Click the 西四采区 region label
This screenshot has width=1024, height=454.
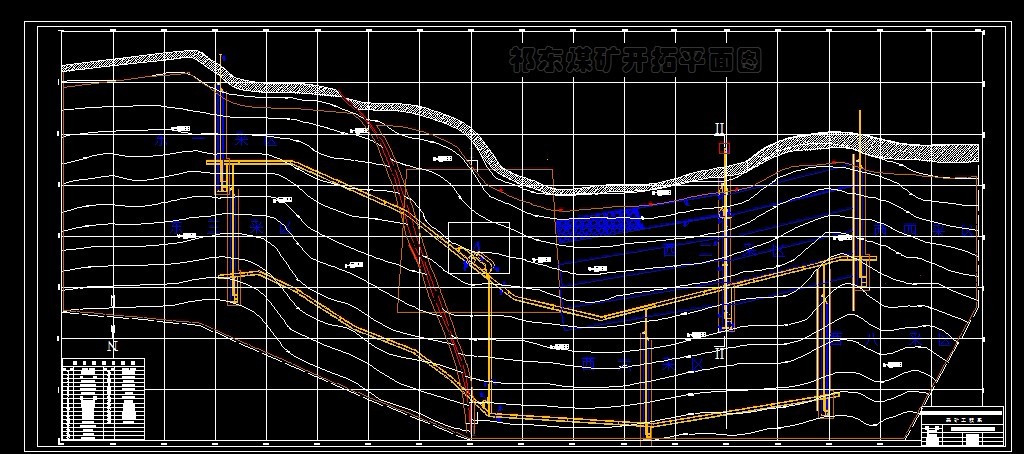[924, 230]
